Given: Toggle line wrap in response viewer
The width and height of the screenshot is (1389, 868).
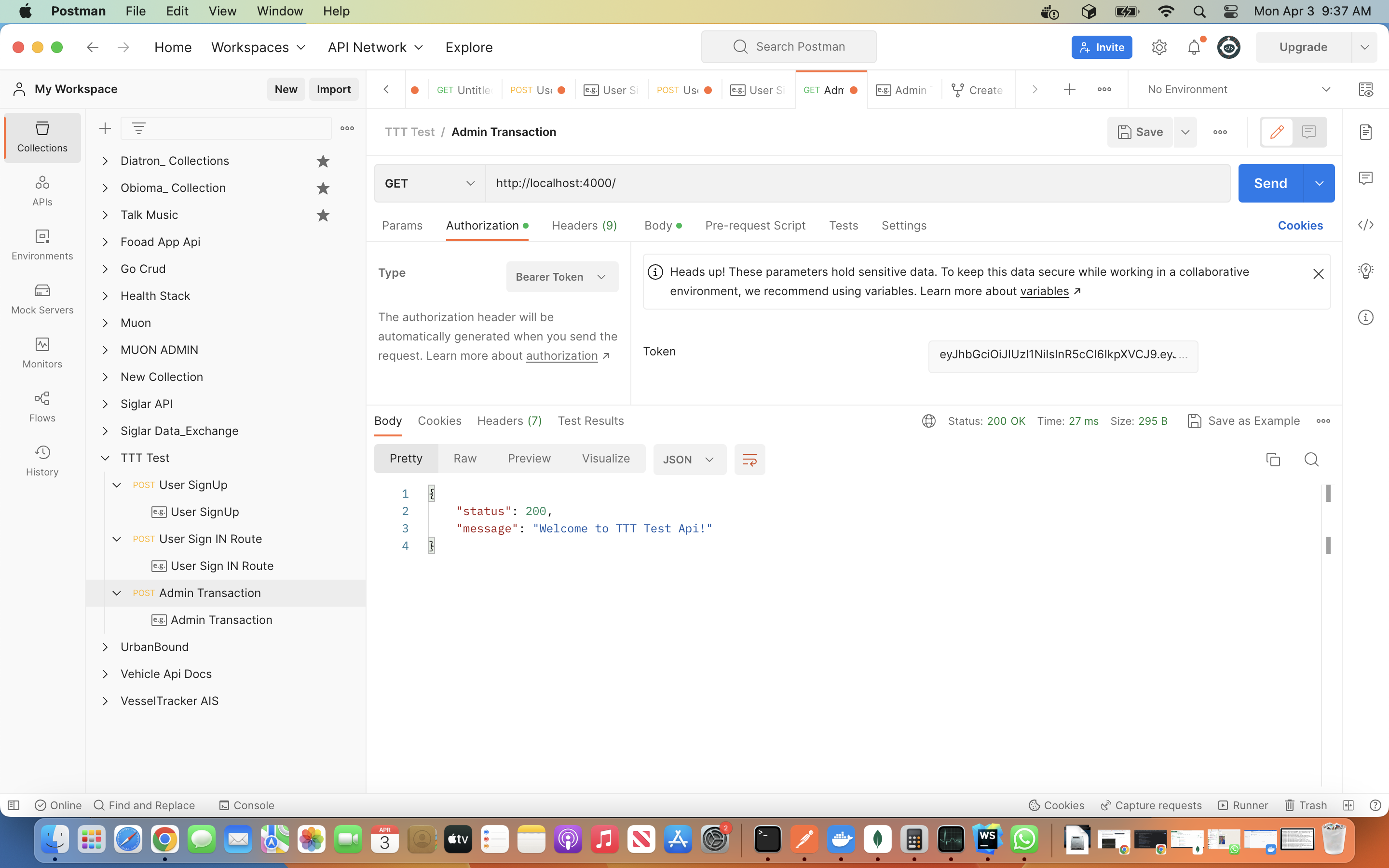Looking at the screenshot, I should pos(749,459).
